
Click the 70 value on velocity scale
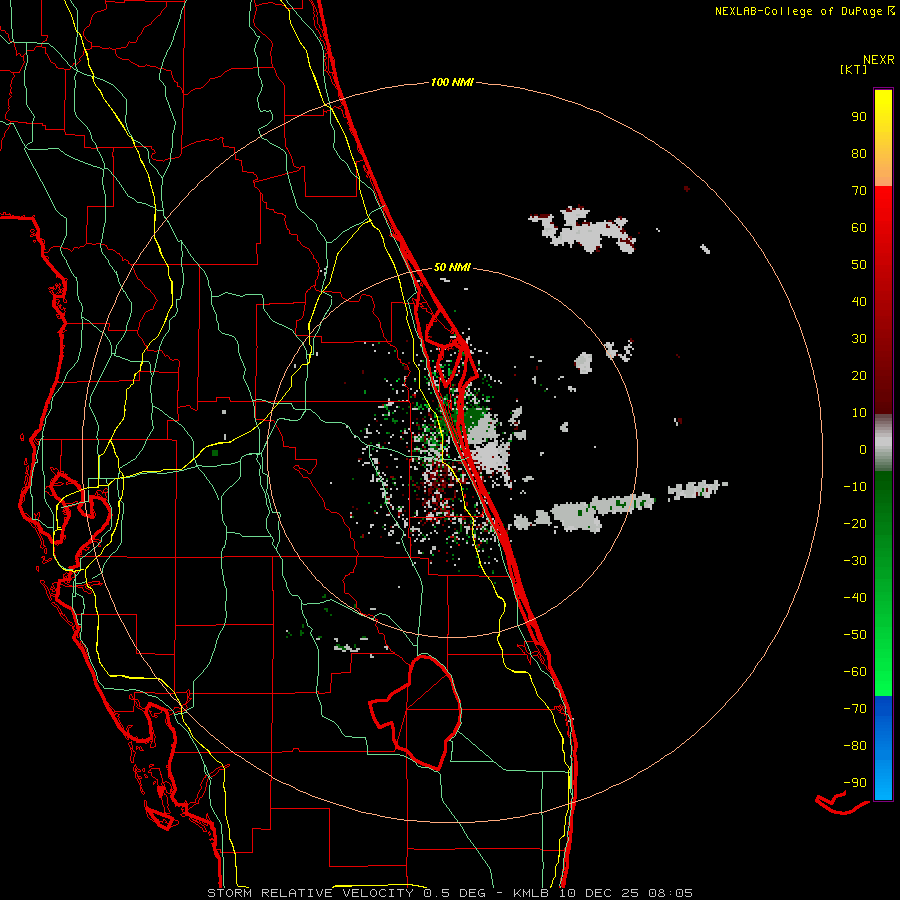click(x=859, y=191)
